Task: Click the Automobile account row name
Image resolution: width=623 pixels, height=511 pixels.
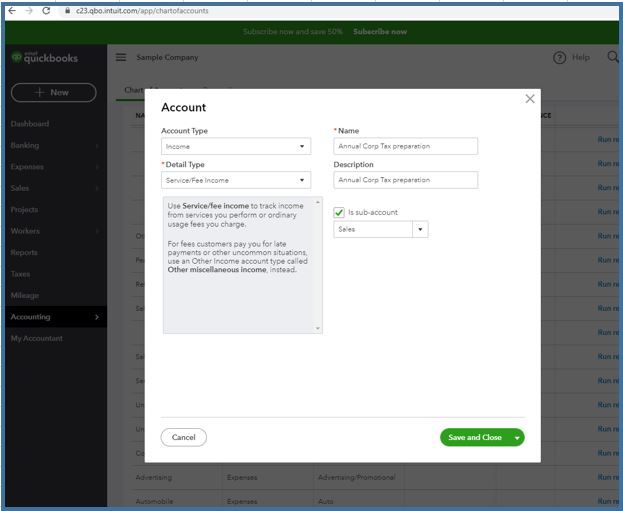Action: tap(154, 501)
